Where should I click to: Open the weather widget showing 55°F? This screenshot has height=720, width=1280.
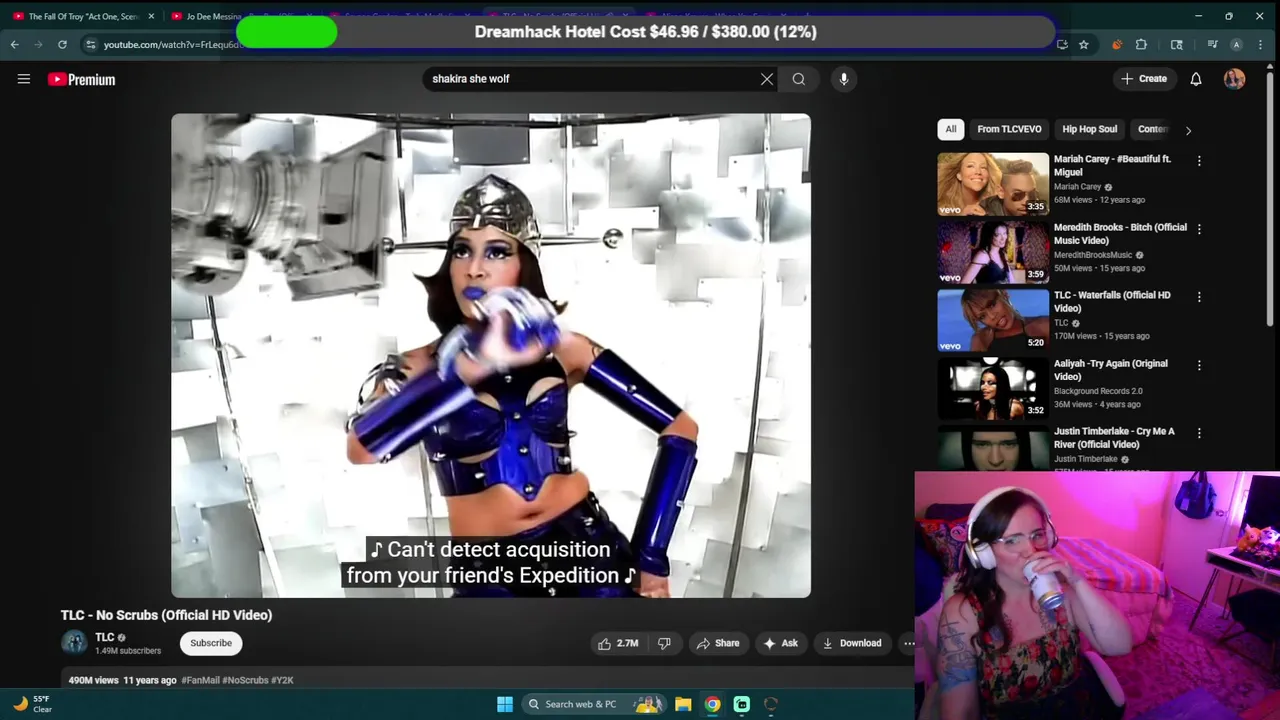[33, 704]
